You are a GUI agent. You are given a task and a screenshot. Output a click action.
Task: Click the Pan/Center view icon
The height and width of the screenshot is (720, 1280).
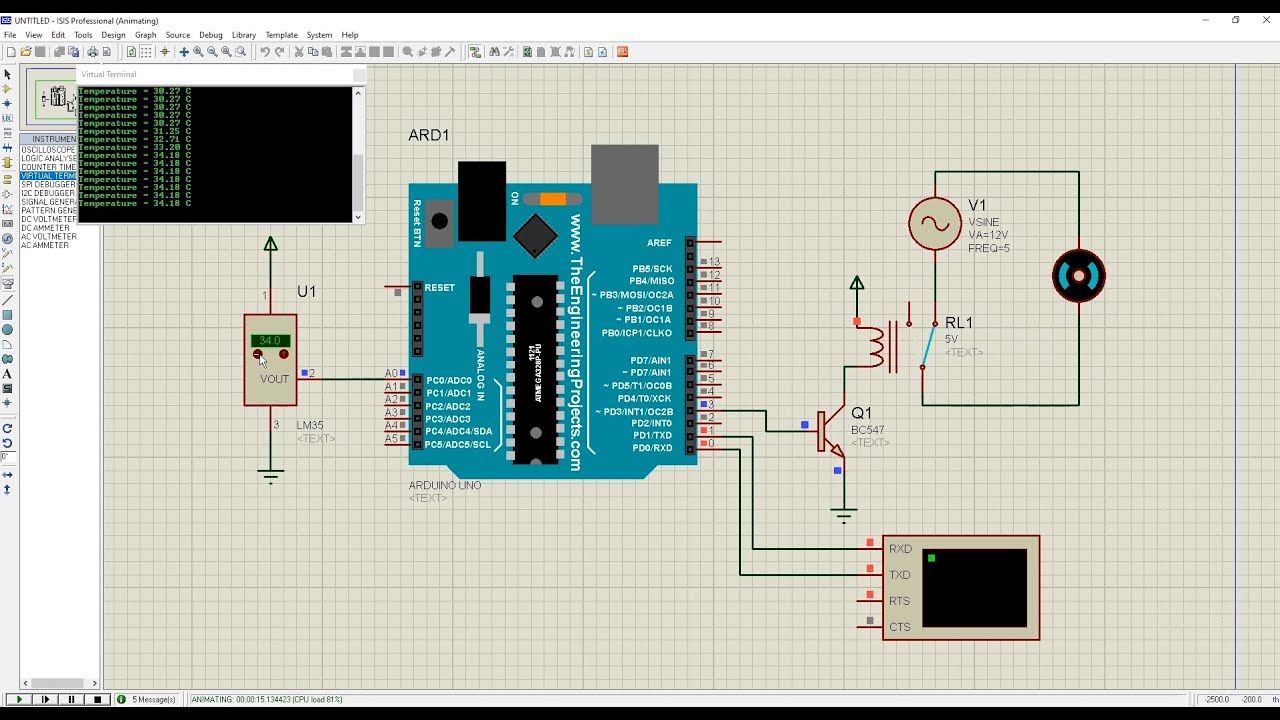pyautogui.click(x=184, y=52)
